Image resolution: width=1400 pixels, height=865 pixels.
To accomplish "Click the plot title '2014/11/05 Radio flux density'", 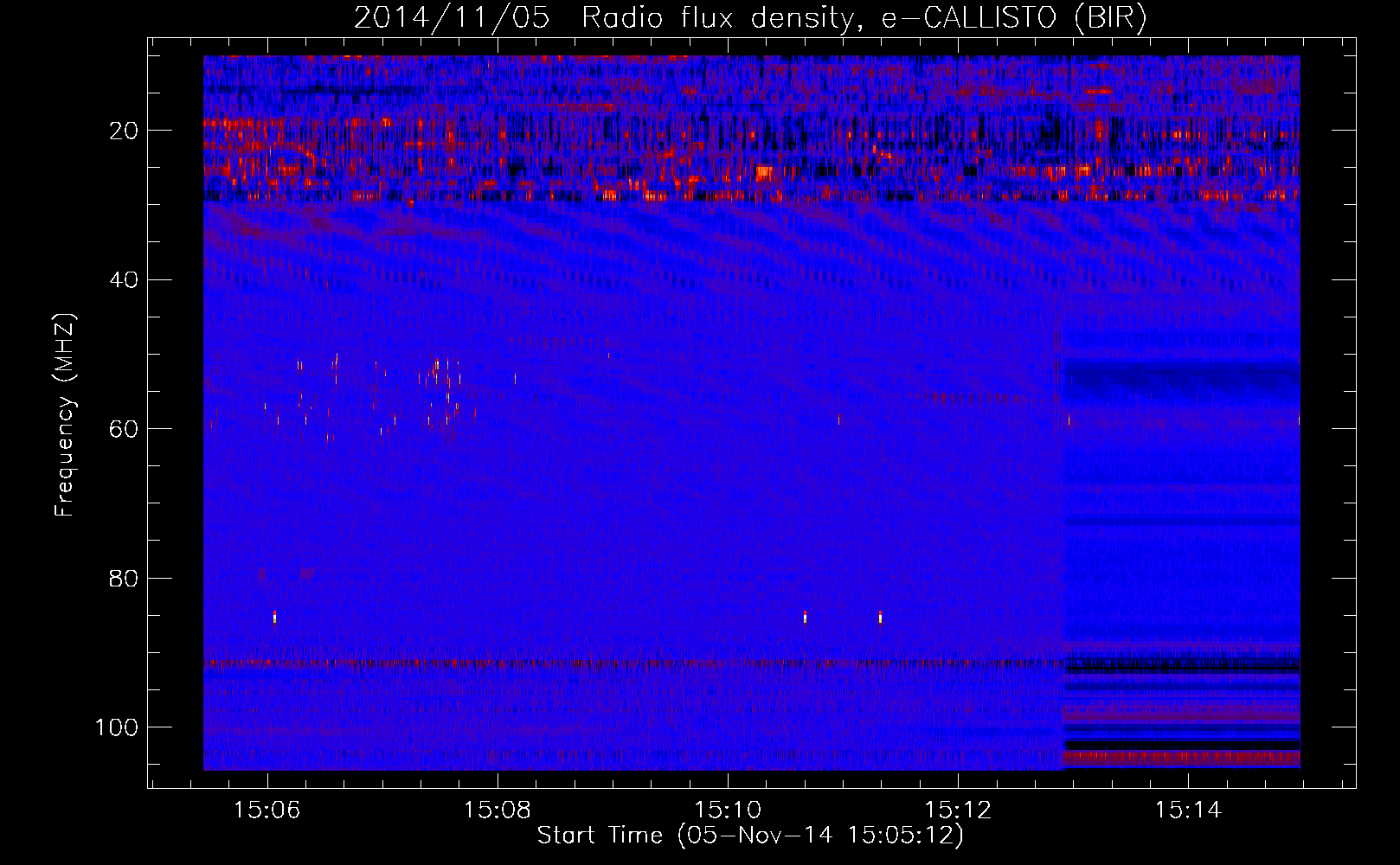I will [749, 18].
